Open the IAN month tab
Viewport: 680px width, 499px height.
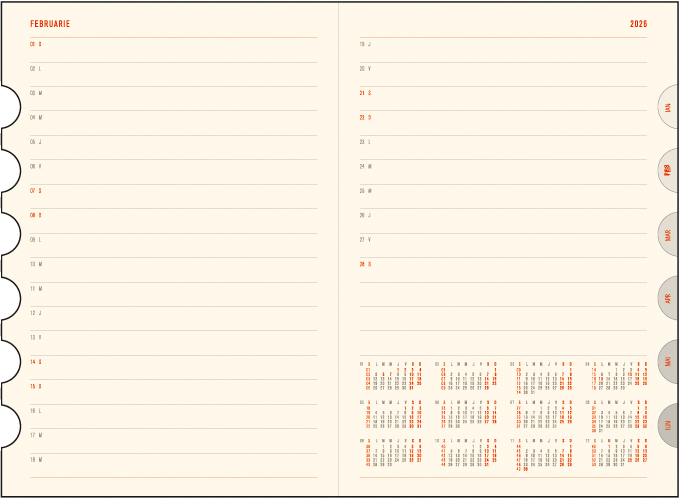coord(667,107)
